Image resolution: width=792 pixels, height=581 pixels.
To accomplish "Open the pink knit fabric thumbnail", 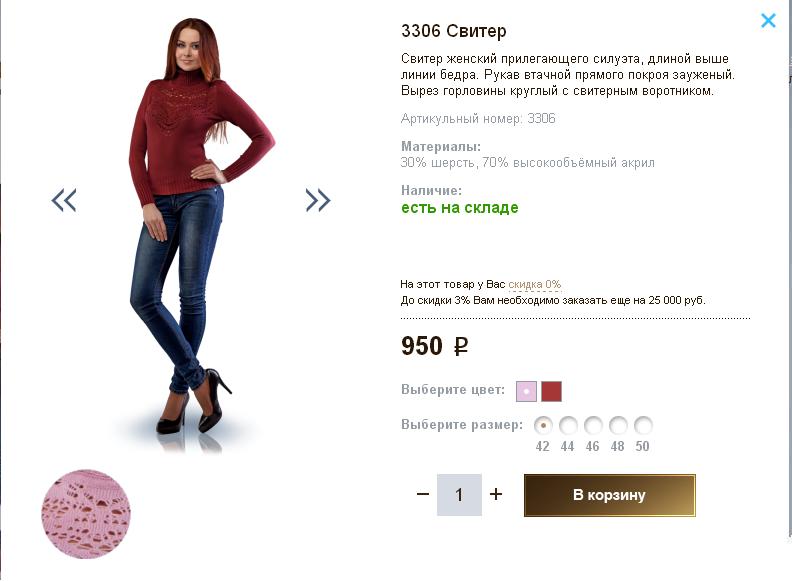I will 86,513.
